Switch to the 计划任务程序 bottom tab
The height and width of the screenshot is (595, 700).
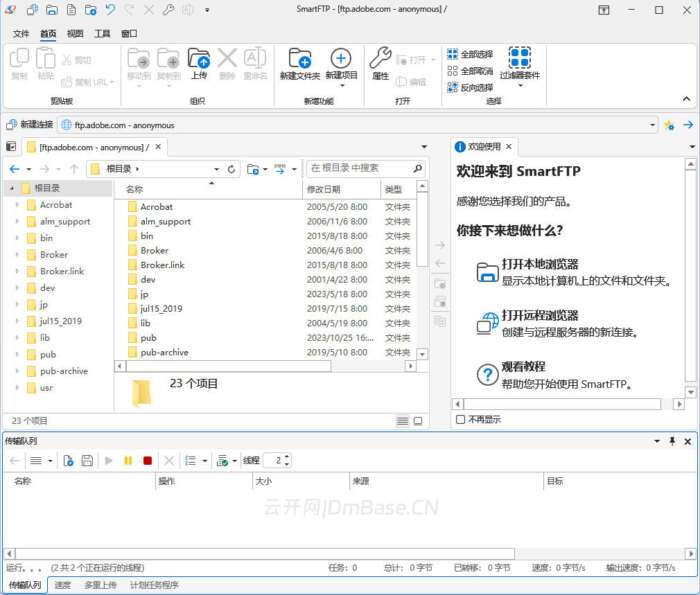point(154,585)
